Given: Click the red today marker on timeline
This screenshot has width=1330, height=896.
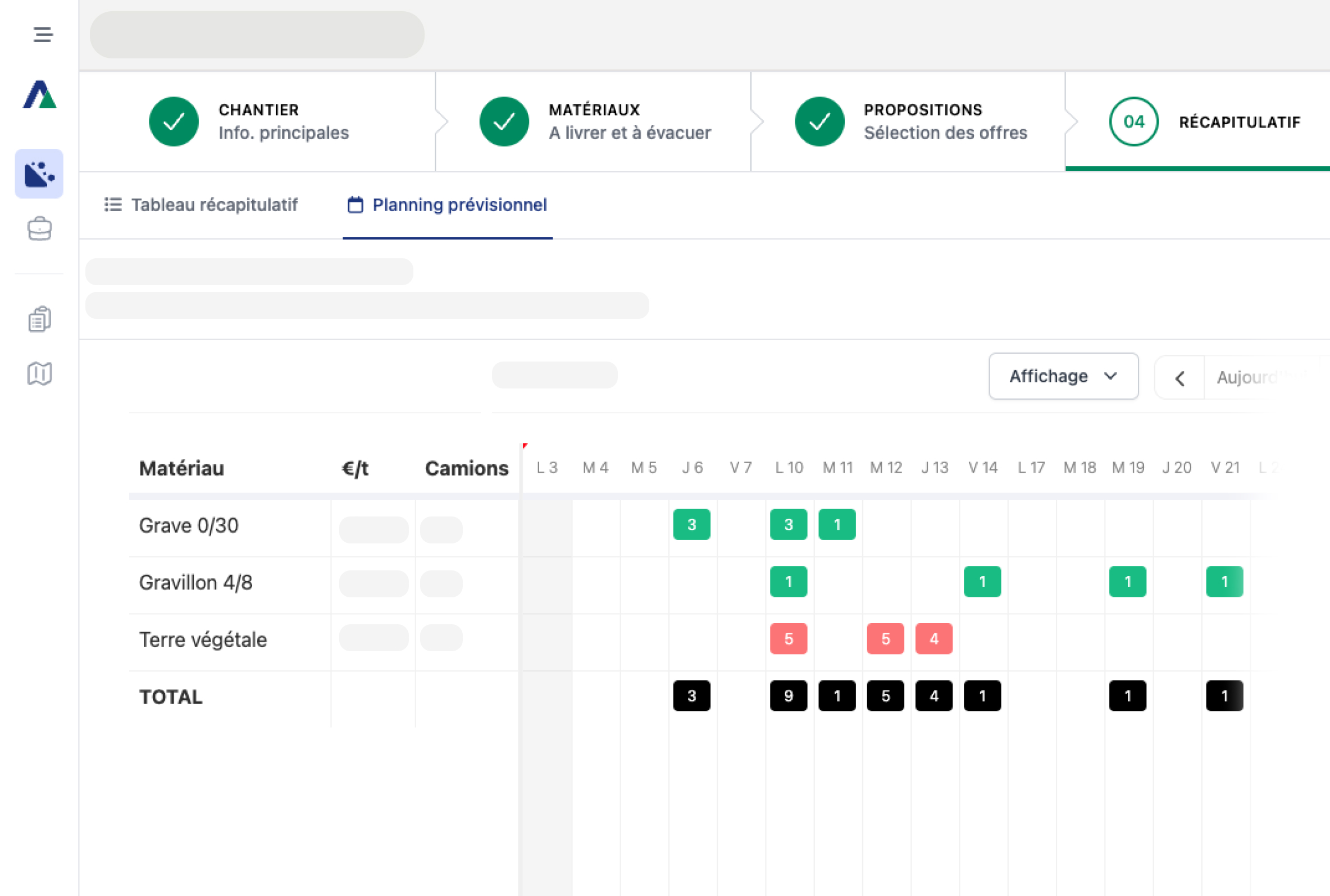Looking at the screenshot, I should [x=525, y=445].
